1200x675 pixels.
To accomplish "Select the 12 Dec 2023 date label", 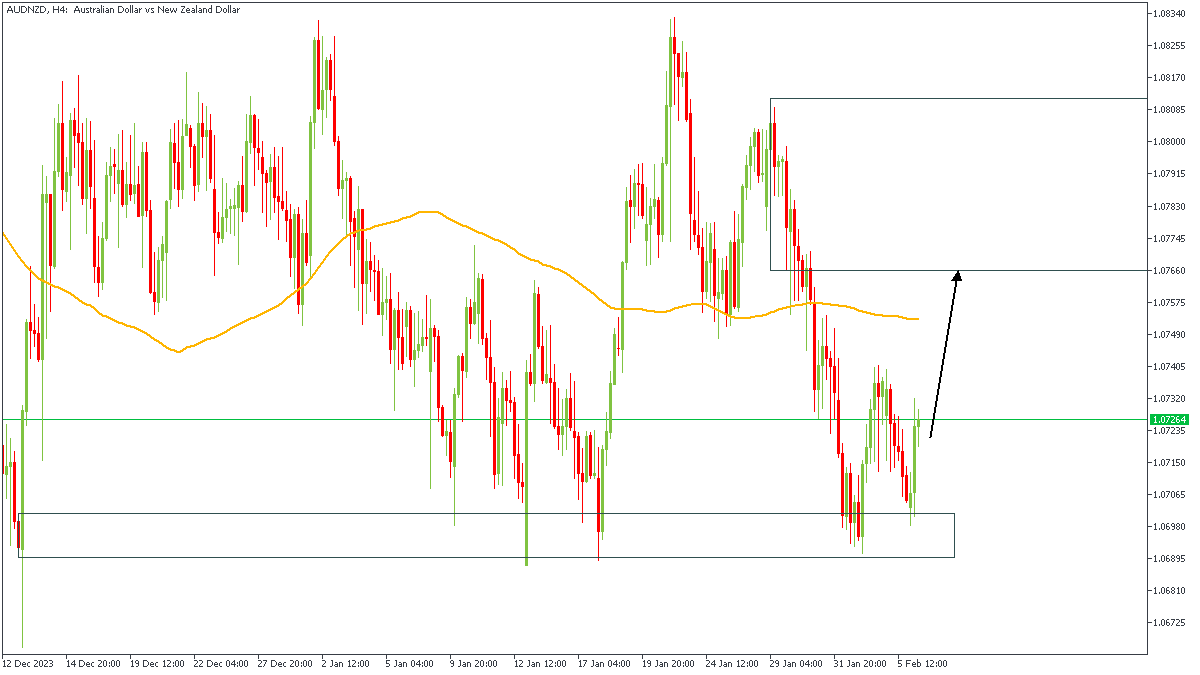I will [30, 662].
